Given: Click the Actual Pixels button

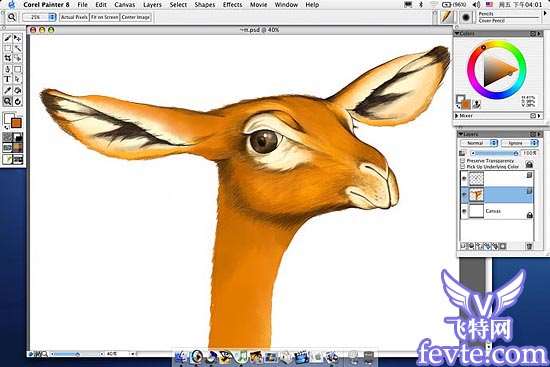Looking at the screenshot, I should [74, 17].
